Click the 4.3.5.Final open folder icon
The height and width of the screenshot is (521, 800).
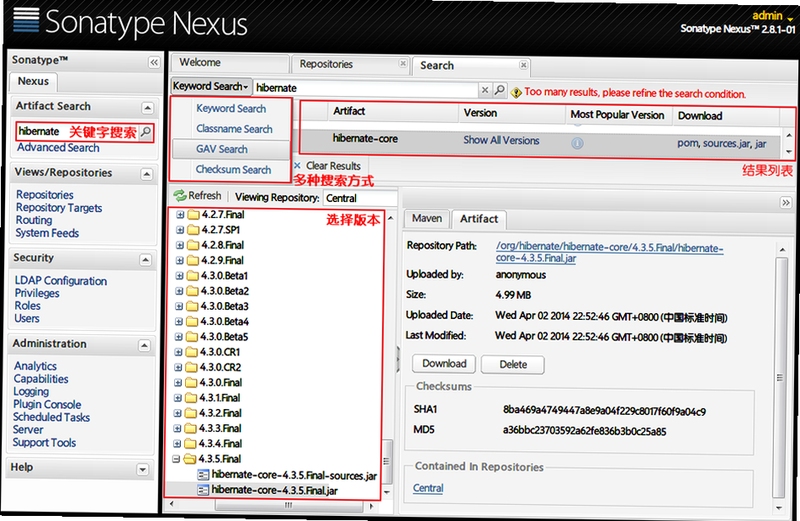pos(190,459)
